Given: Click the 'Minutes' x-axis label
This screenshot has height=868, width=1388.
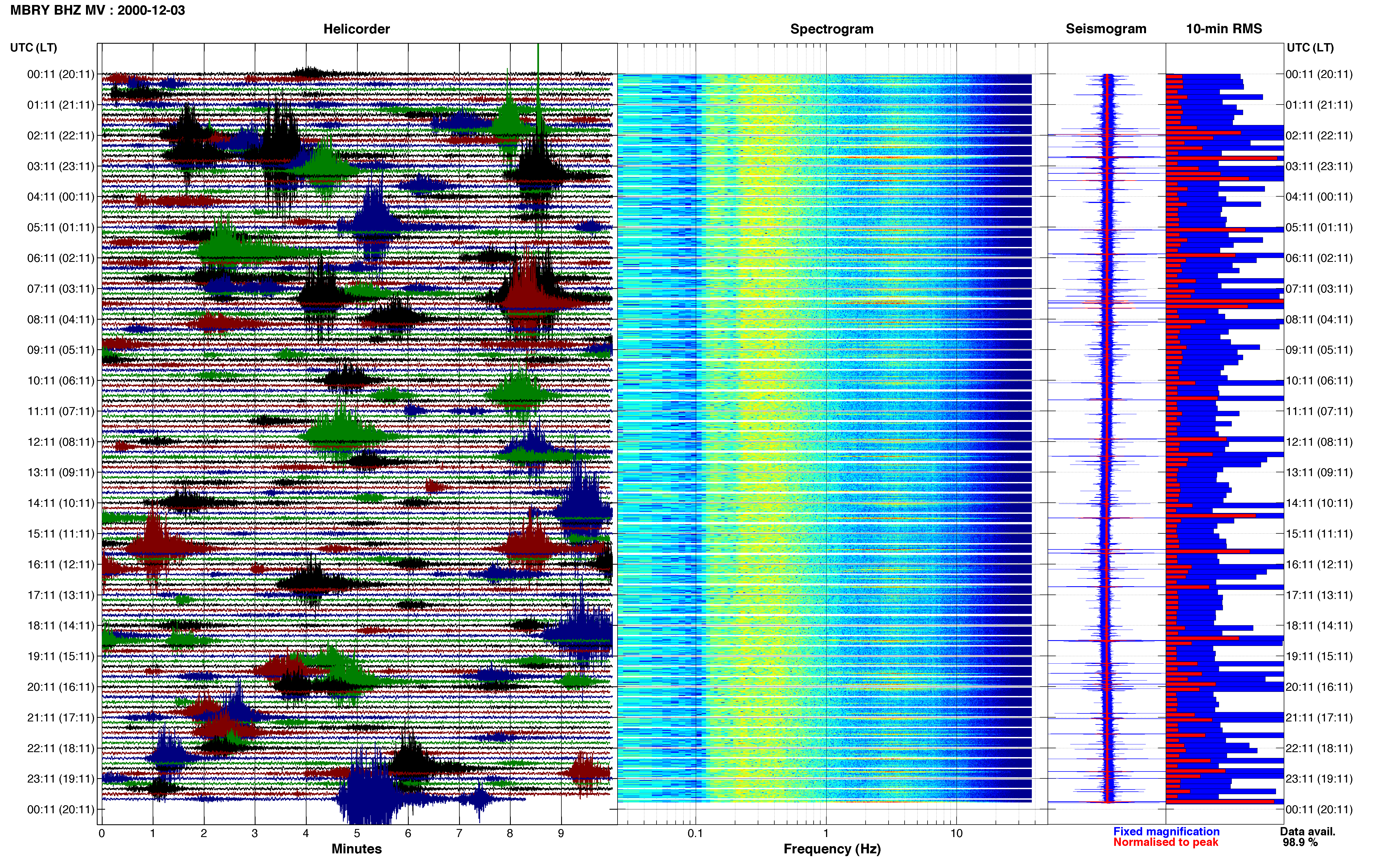Looking at the screenshot, I should tap(356, 849).
